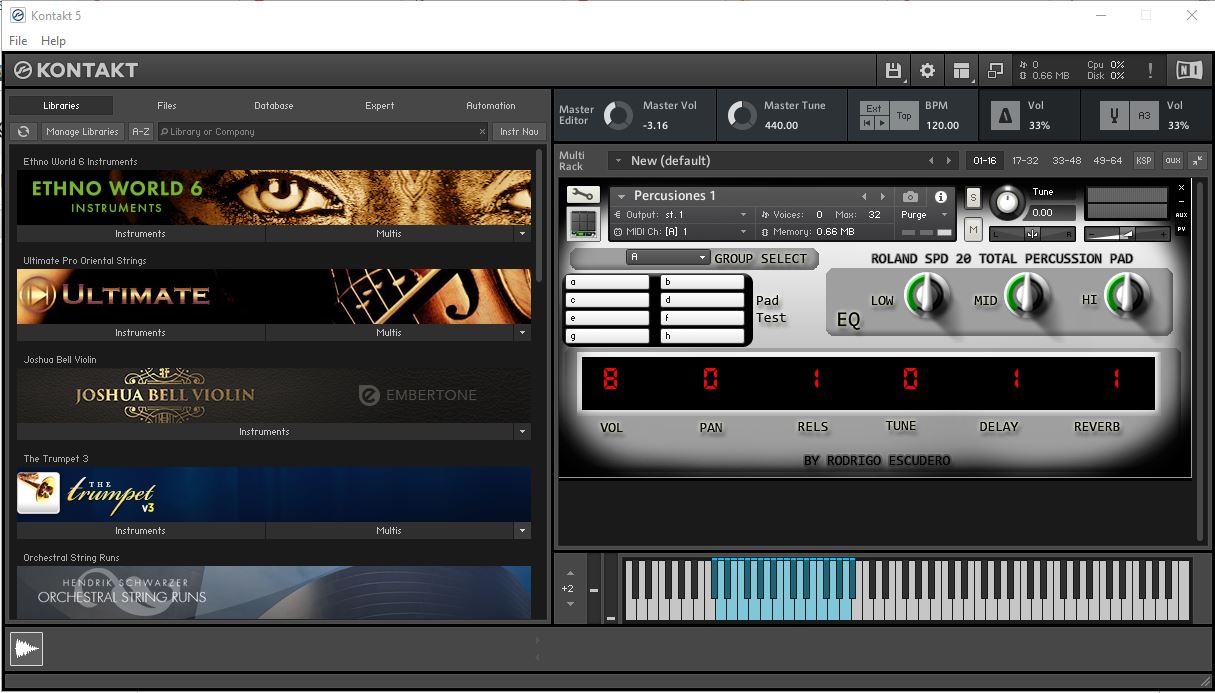Toggle the metronome icon

tap(1004, 116)
